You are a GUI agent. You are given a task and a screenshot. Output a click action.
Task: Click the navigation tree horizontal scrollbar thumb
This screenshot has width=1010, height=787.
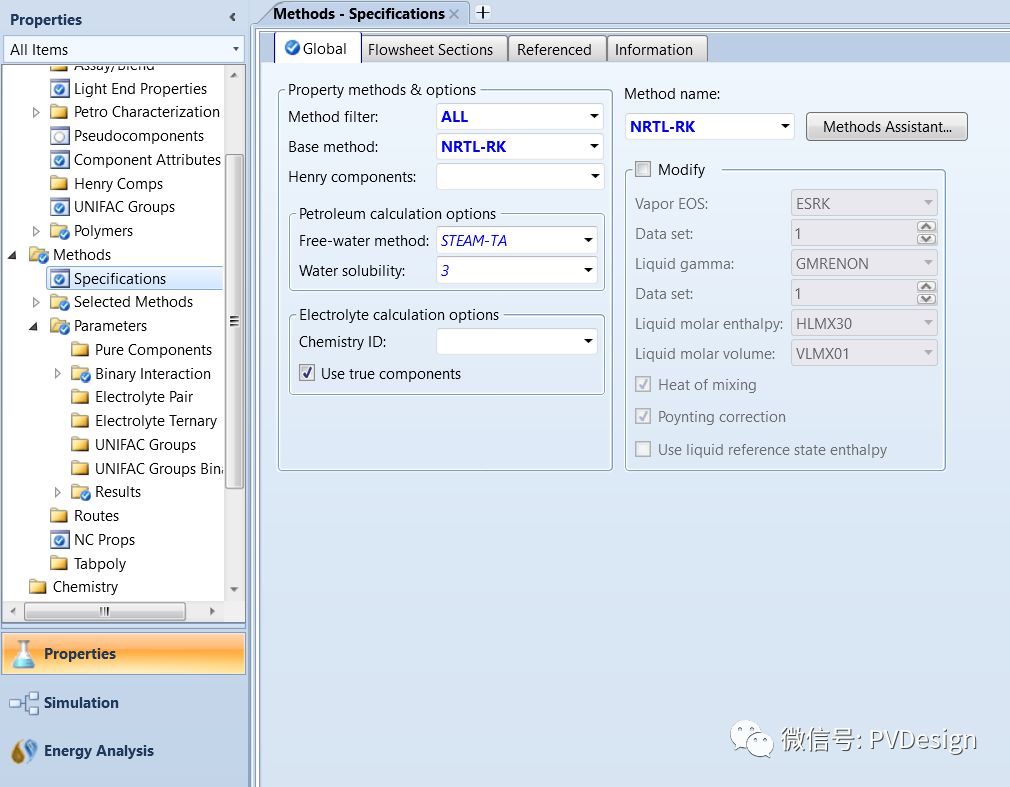[x=105, y=611]
